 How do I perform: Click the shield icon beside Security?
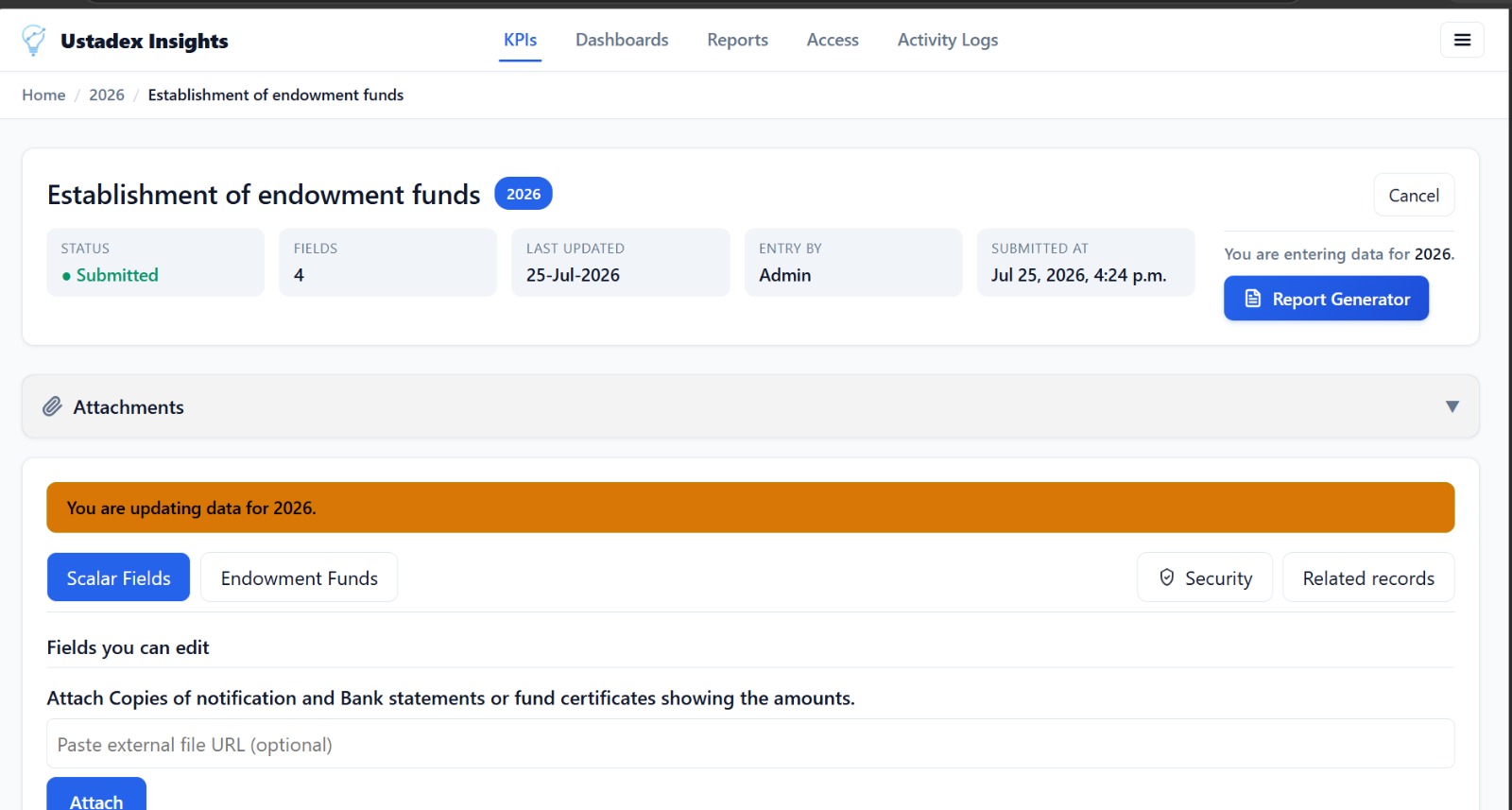pyautogui.click(x=1167, y=577)
